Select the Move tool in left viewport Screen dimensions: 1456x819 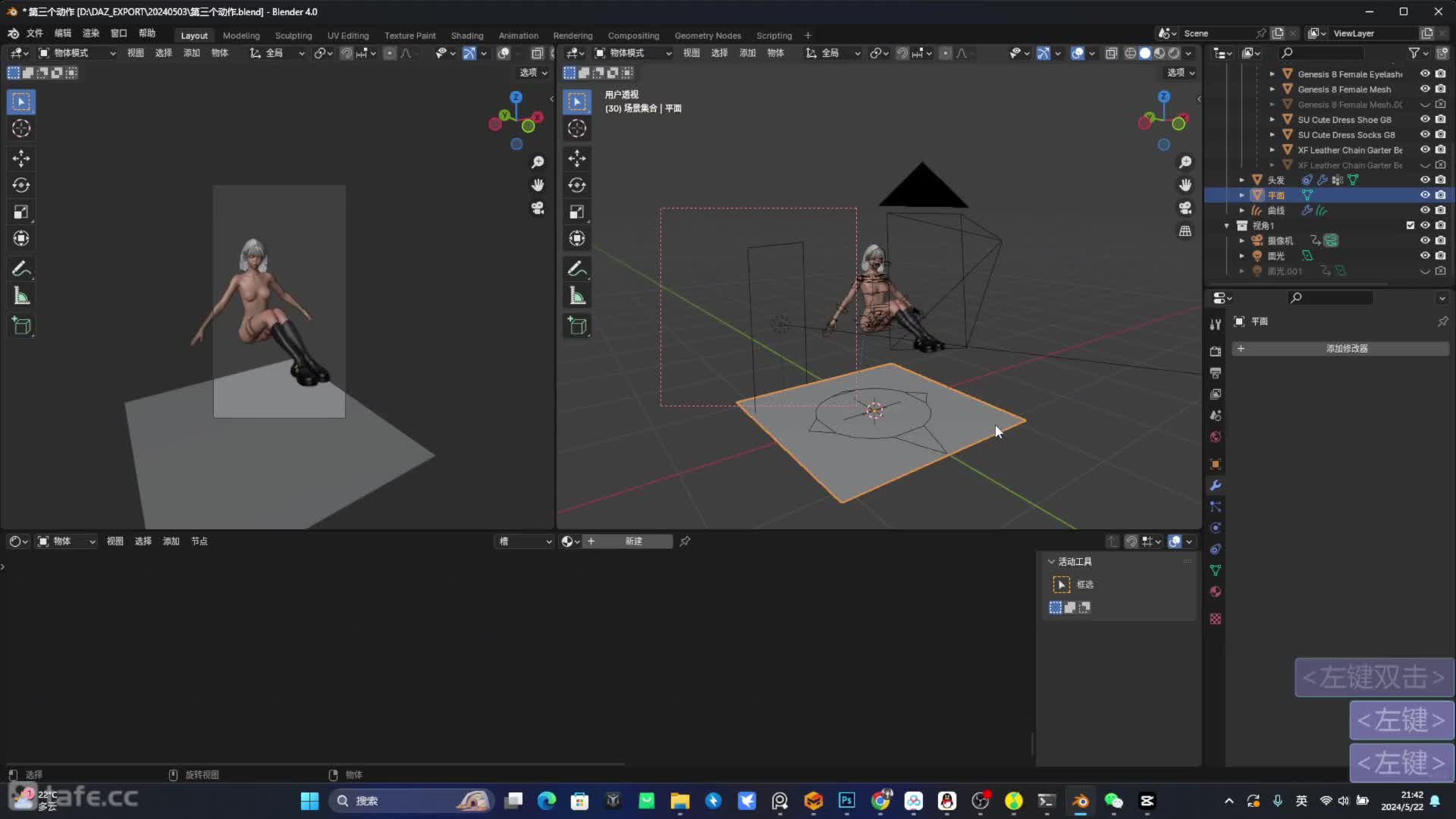pyautogui.click(x=21, y=158)
